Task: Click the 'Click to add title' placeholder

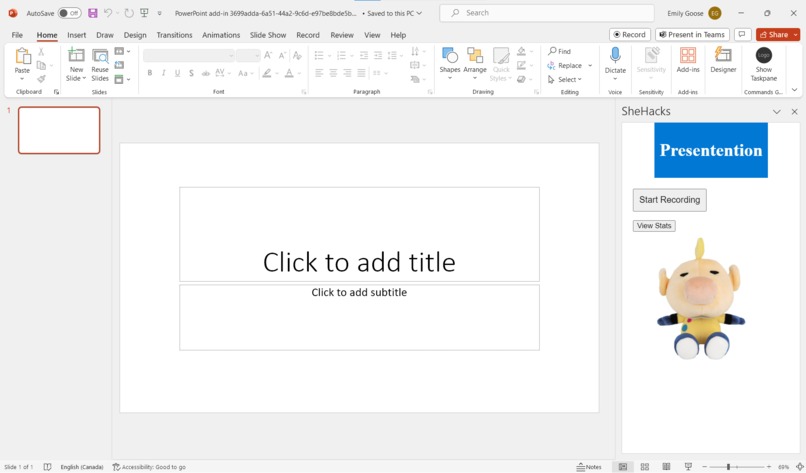Action: pos(359,234)
